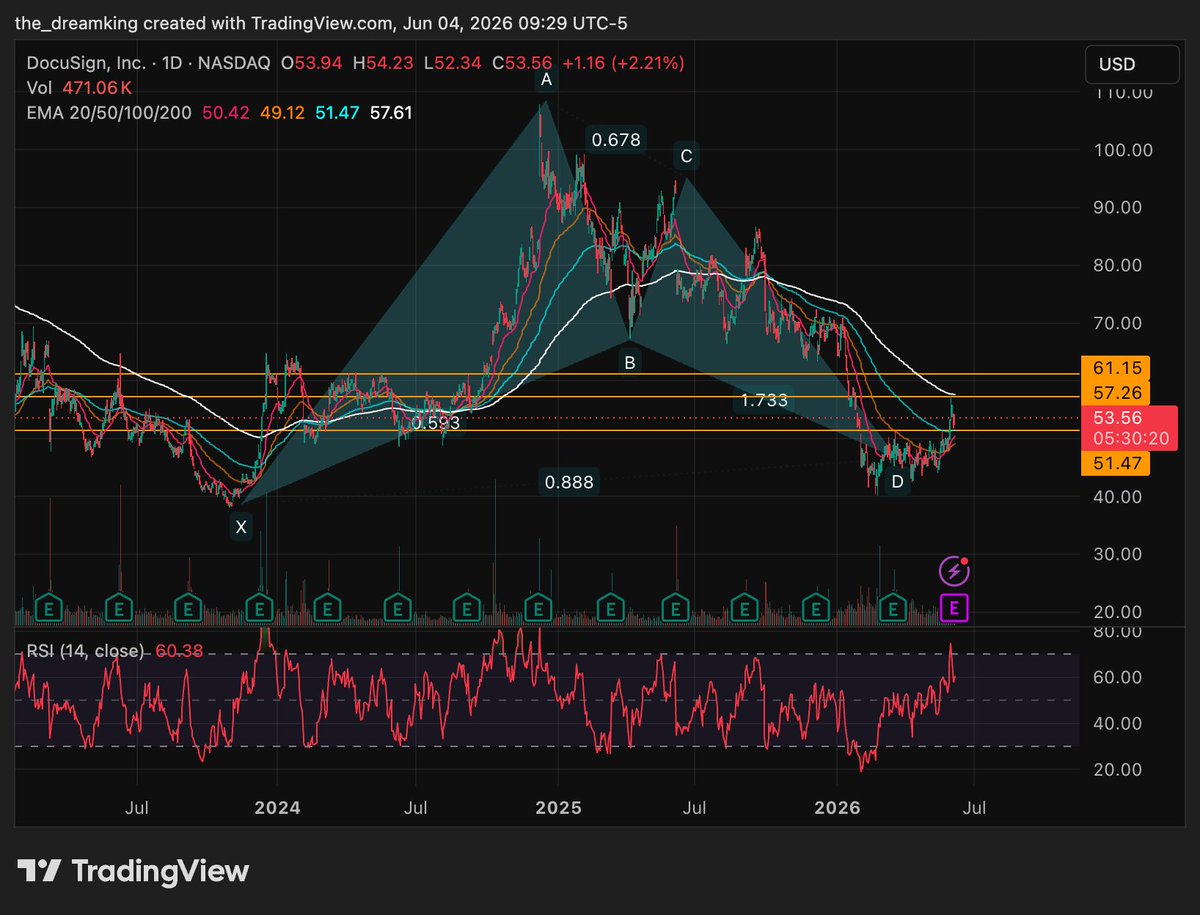
Task: Click the purple lightning bolt icon
Action: click(x=954, y=571)
